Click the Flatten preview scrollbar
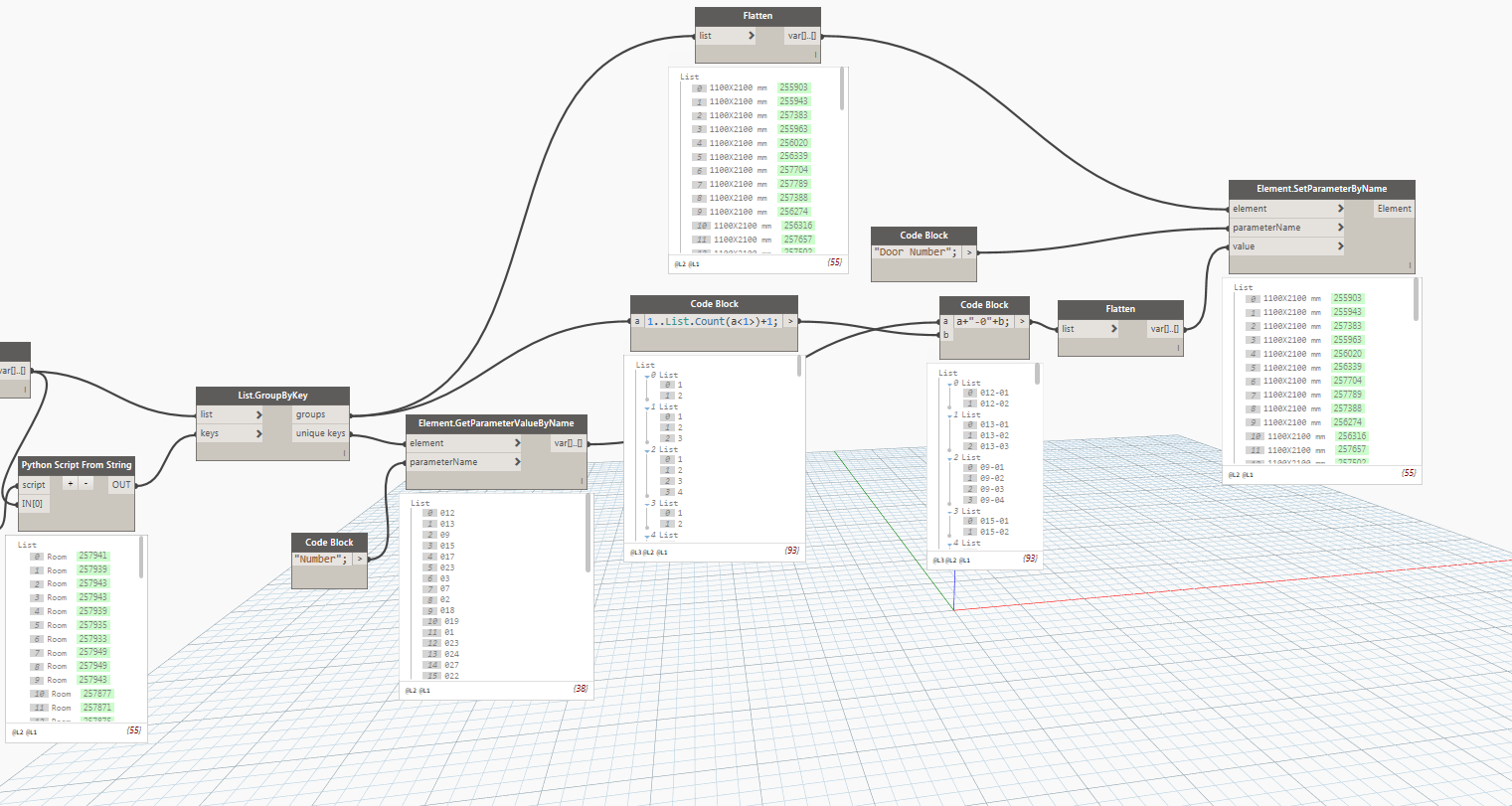 (843, 88)
